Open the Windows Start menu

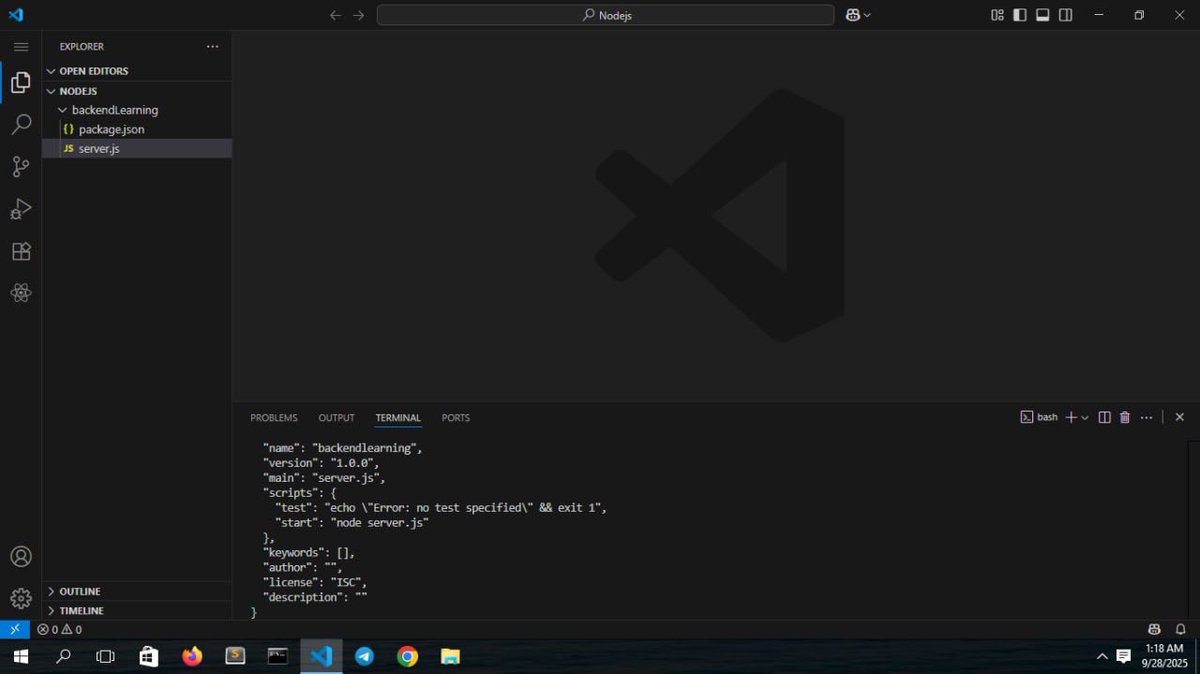point(20,657)
